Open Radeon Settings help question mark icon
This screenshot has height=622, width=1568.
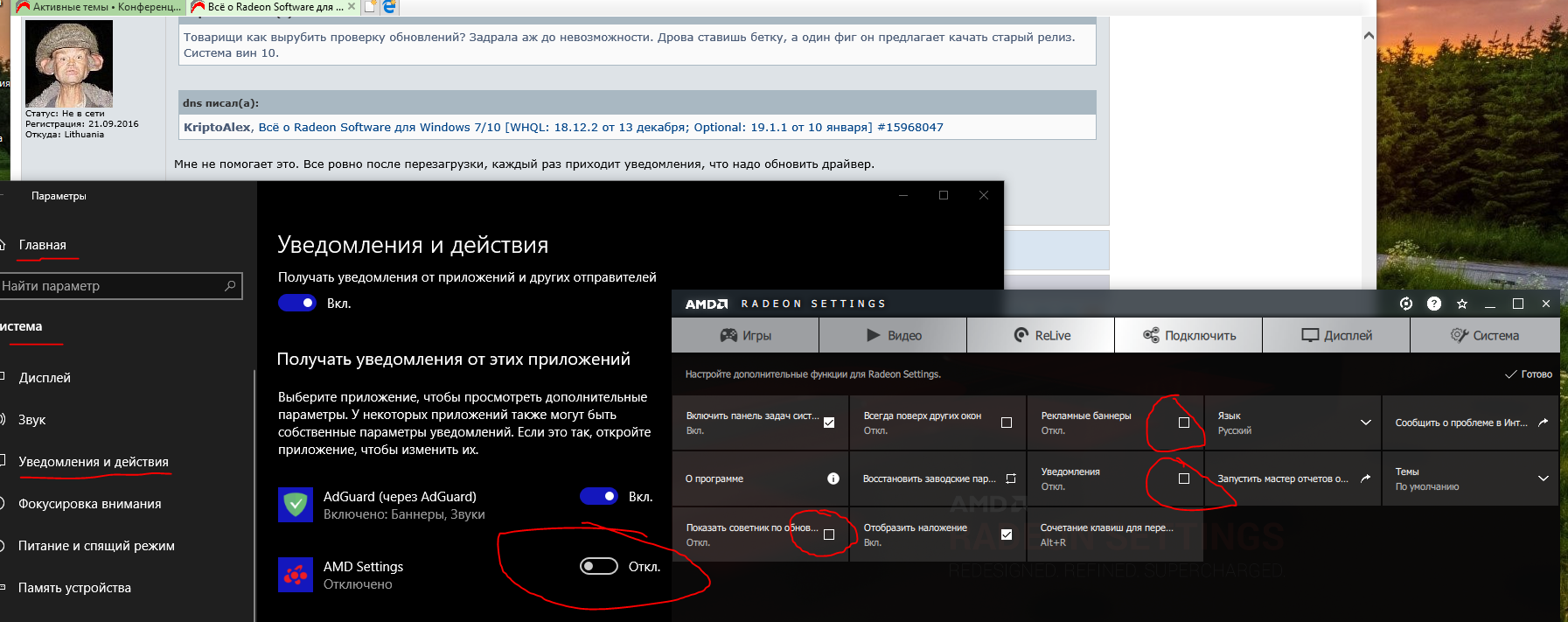click(1434, 304)
